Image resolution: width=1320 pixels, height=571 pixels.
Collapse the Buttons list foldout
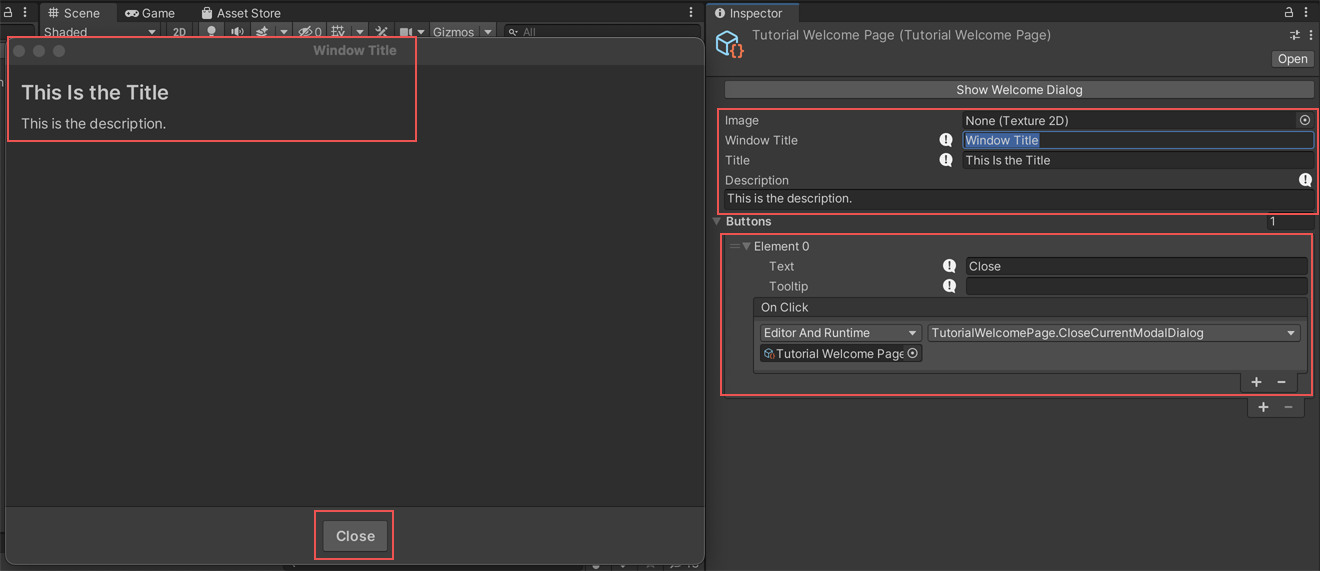click(x=717, y=221)
